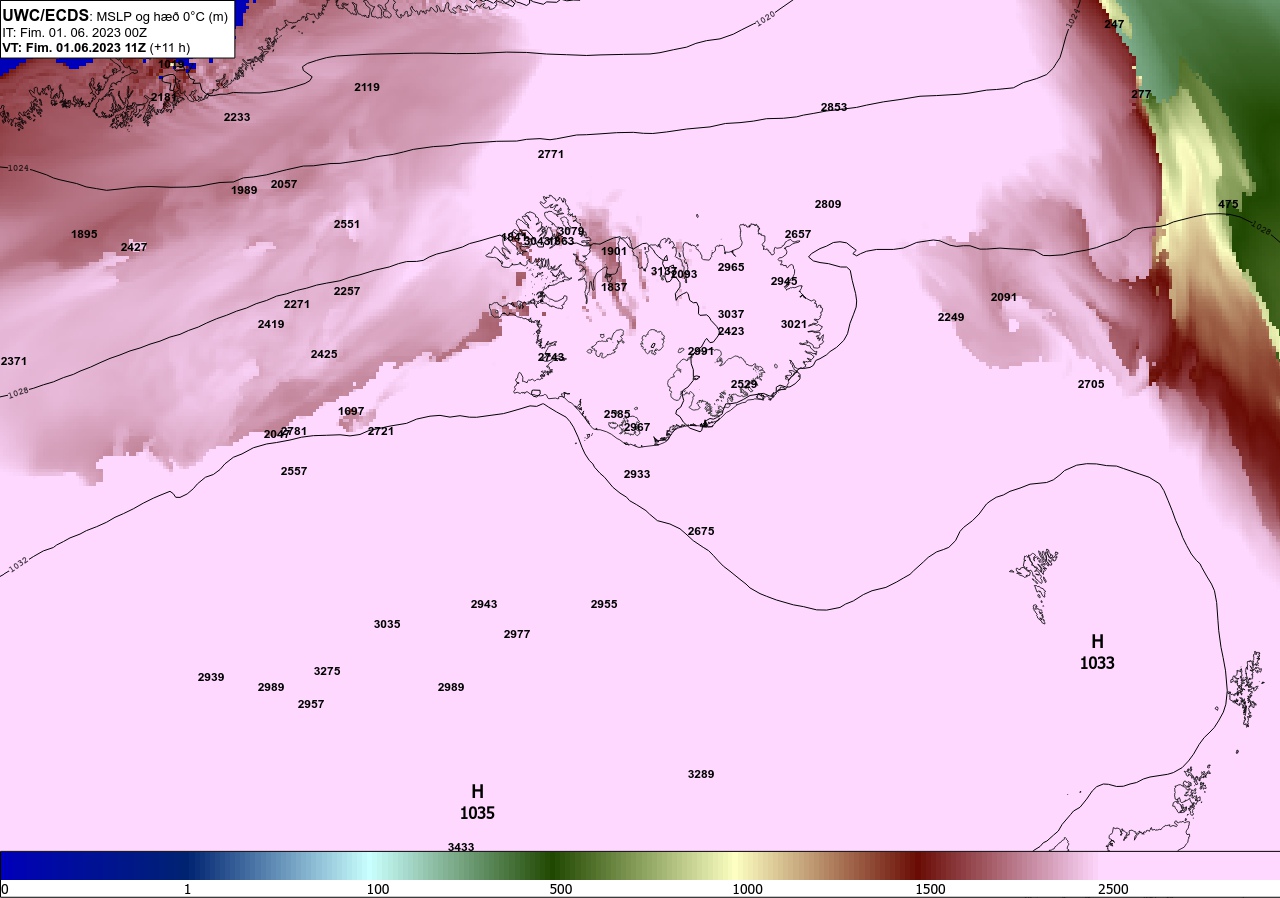Click the value 2419 on the map
The width and height of the screenshot is (1280, 898).
point(271,324)
